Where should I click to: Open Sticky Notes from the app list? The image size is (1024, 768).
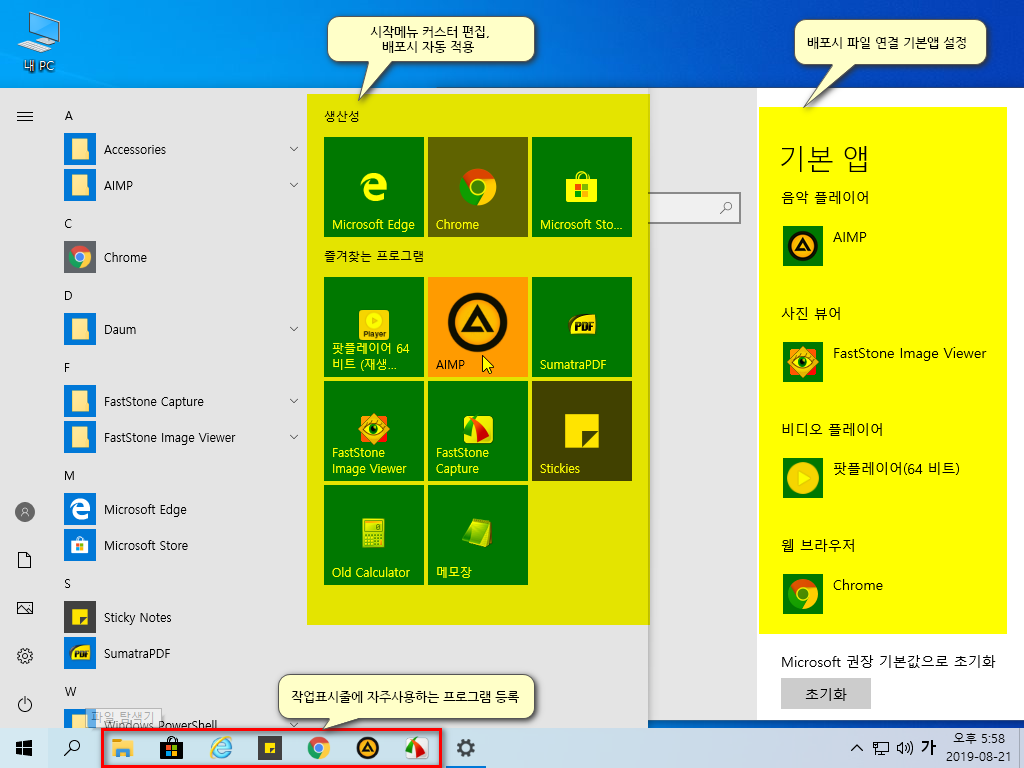pyautogui.click(x=182, y=617)
